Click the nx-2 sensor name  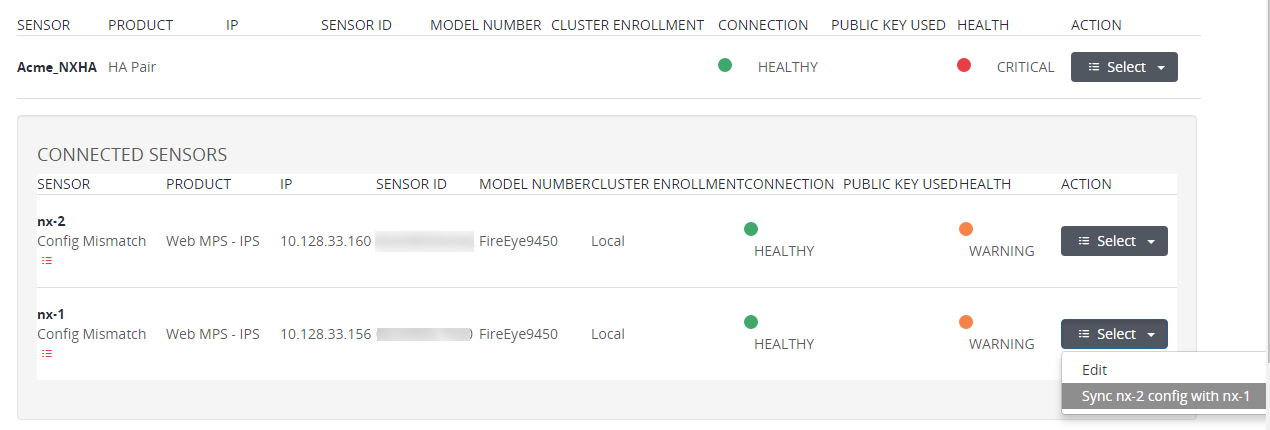click(51, 221)
